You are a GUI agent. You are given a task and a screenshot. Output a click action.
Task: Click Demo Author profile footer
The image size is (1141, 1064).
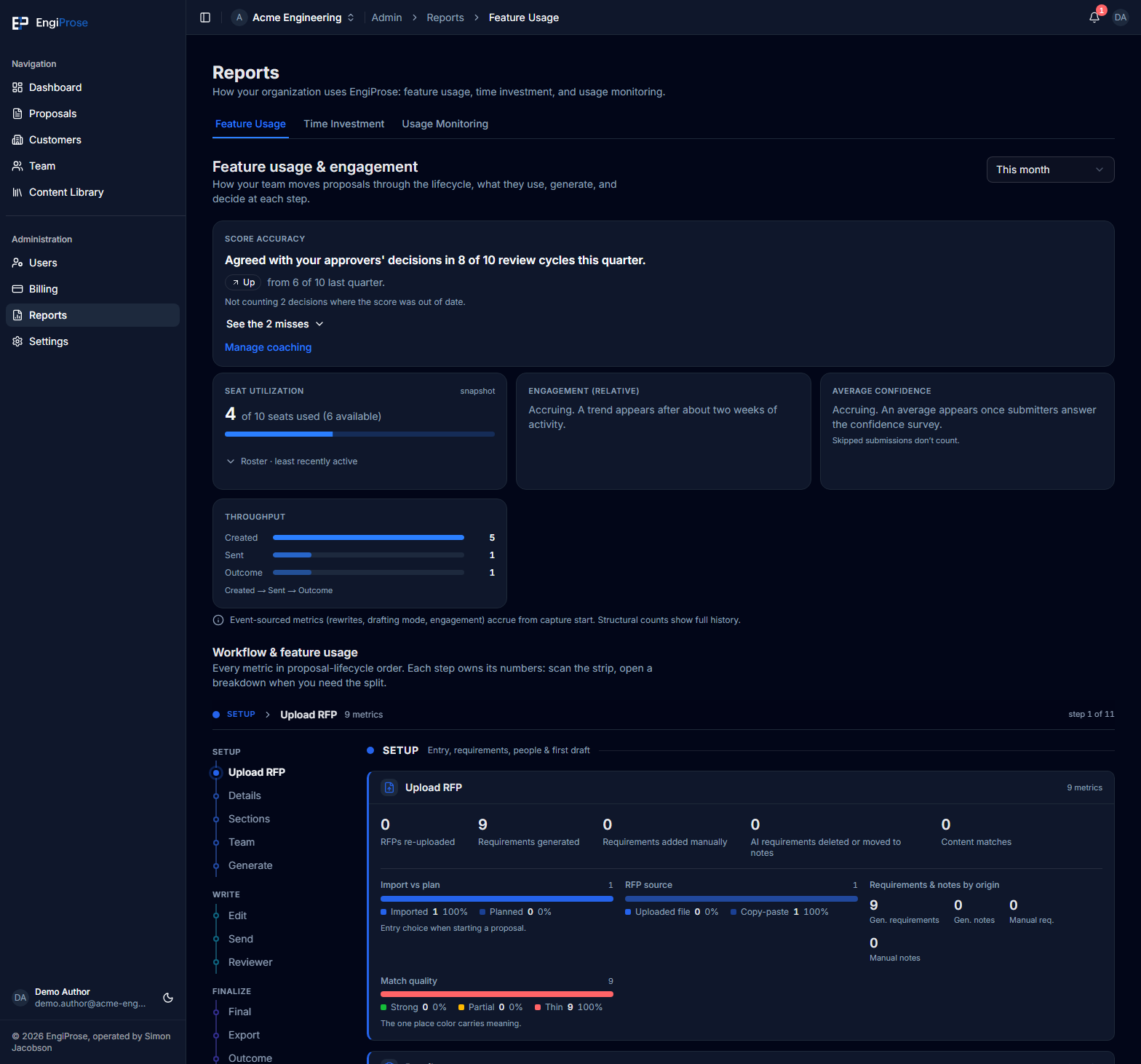tap(80, 998)
